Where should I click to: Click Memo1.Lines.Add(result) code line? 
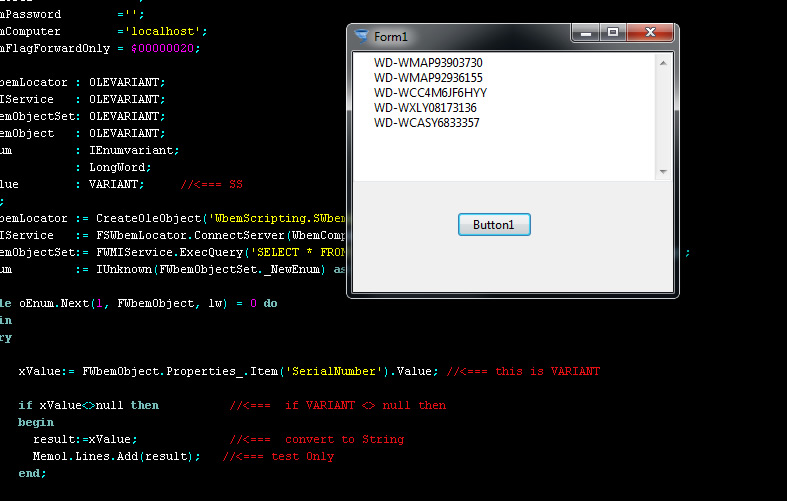[116, 456]
